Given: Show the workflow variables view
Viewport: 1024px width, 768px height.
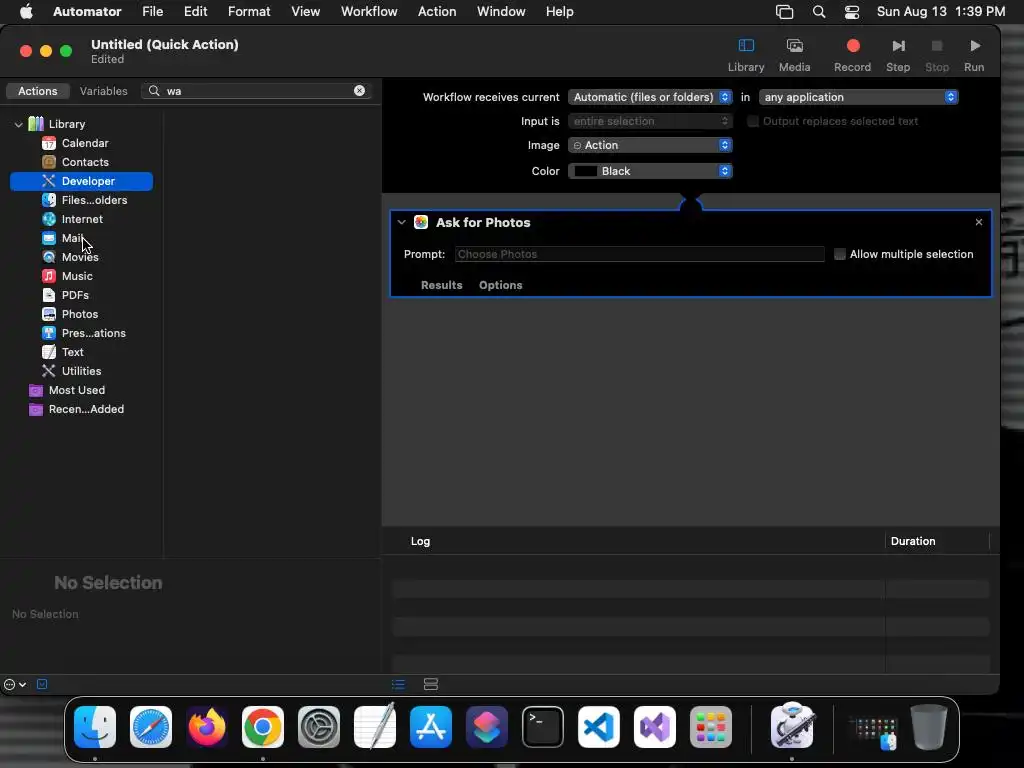Looking at the screenshot, I should (430, 684).
